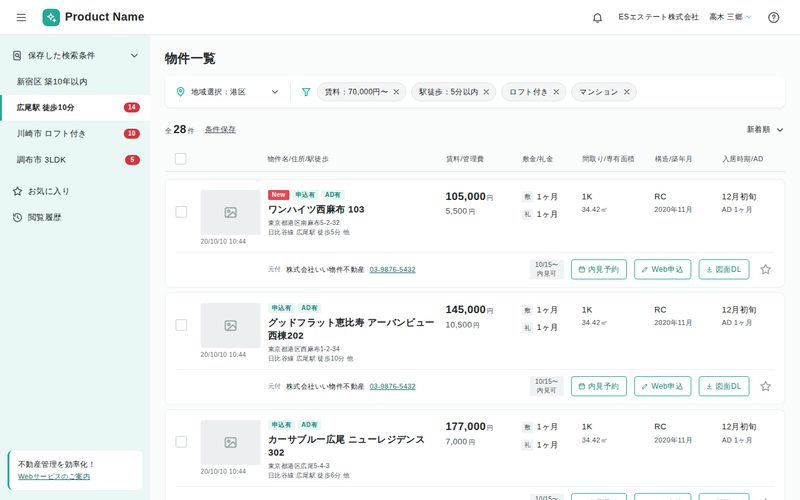Favorite ワンハイツ西麻布 103 with star icon
The height and width of the screenshot is (500, 800).
(x=765, y=269)
